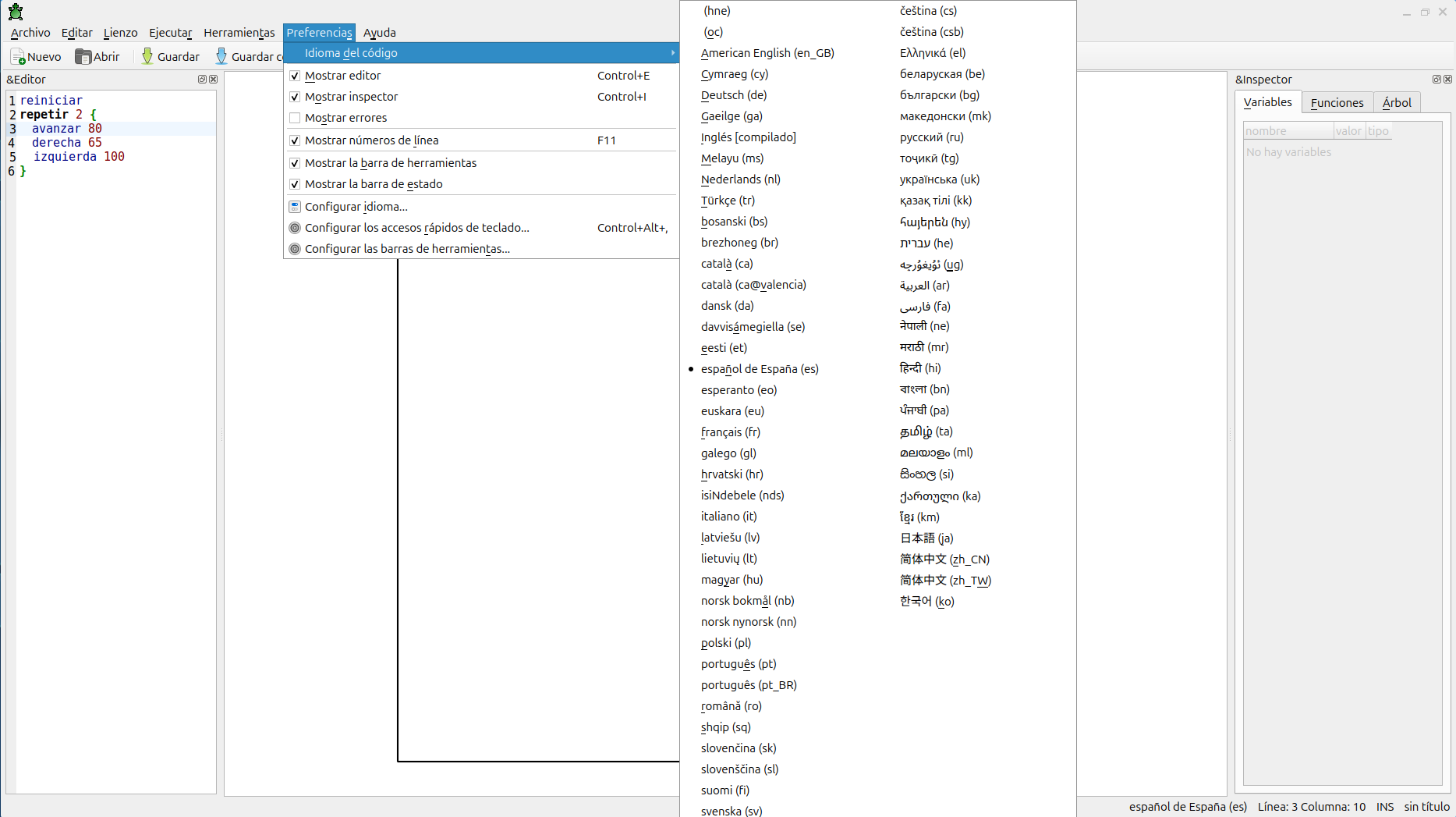
Task: Click the toolbar configuration gear icon
Action: [x=295, y=249]
